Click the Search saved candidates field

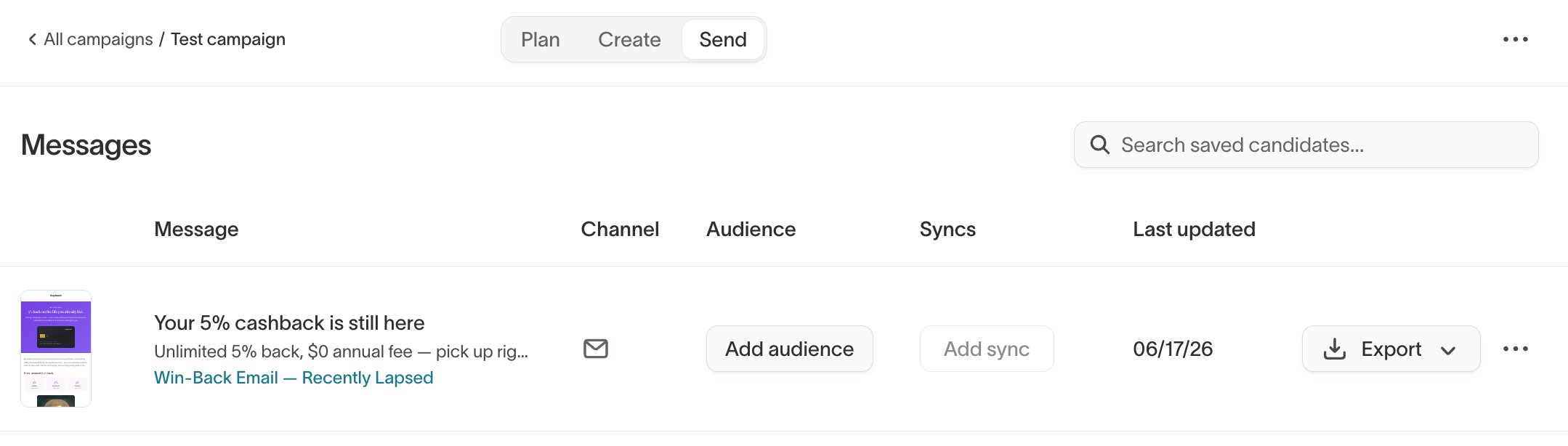(x=1306, y=145)
